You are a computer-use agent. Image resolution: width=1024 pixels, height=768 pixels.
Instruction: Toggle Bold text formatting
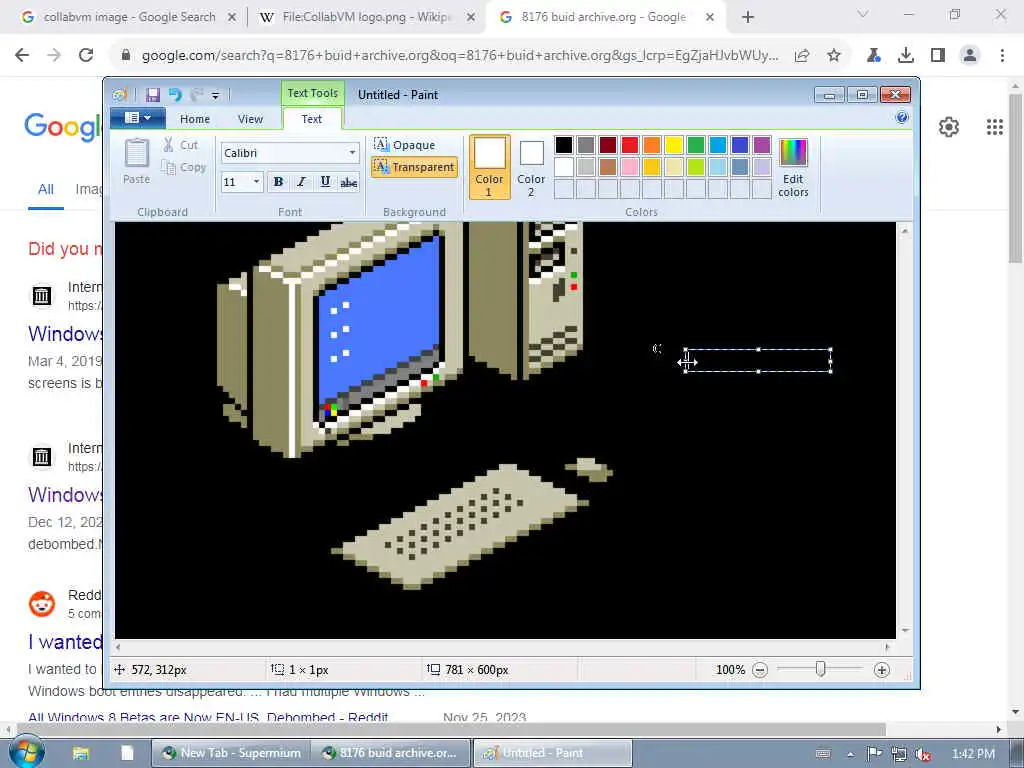pyautogui.click(x=278, y=182)
